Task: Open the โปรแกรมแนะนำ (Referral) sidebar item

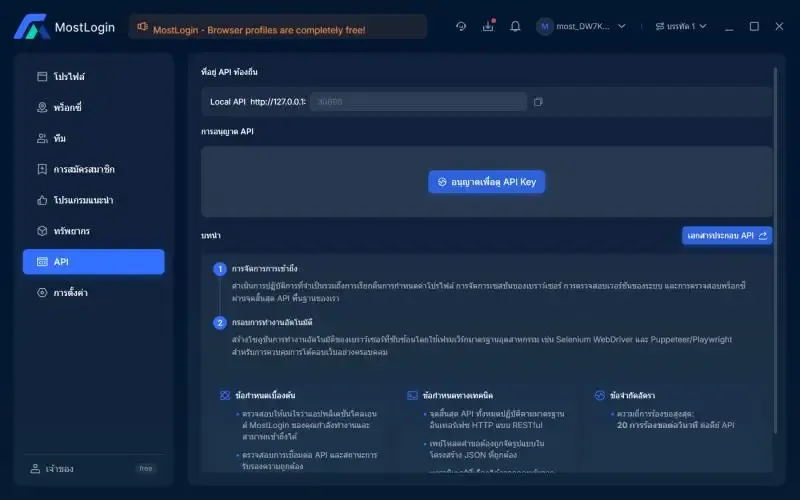Action: pos(93,200)
